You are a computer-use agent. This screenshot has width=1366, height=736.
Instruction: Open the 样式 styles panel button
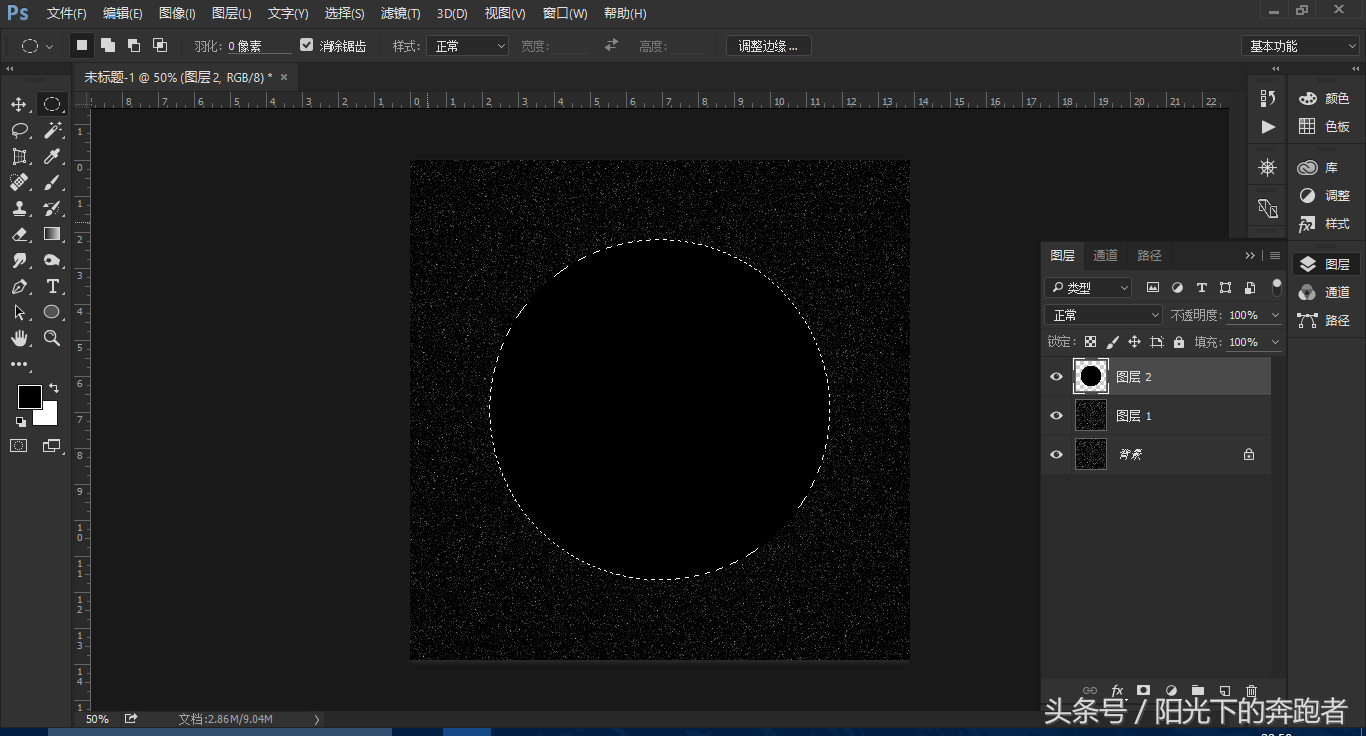(1324, 224)
